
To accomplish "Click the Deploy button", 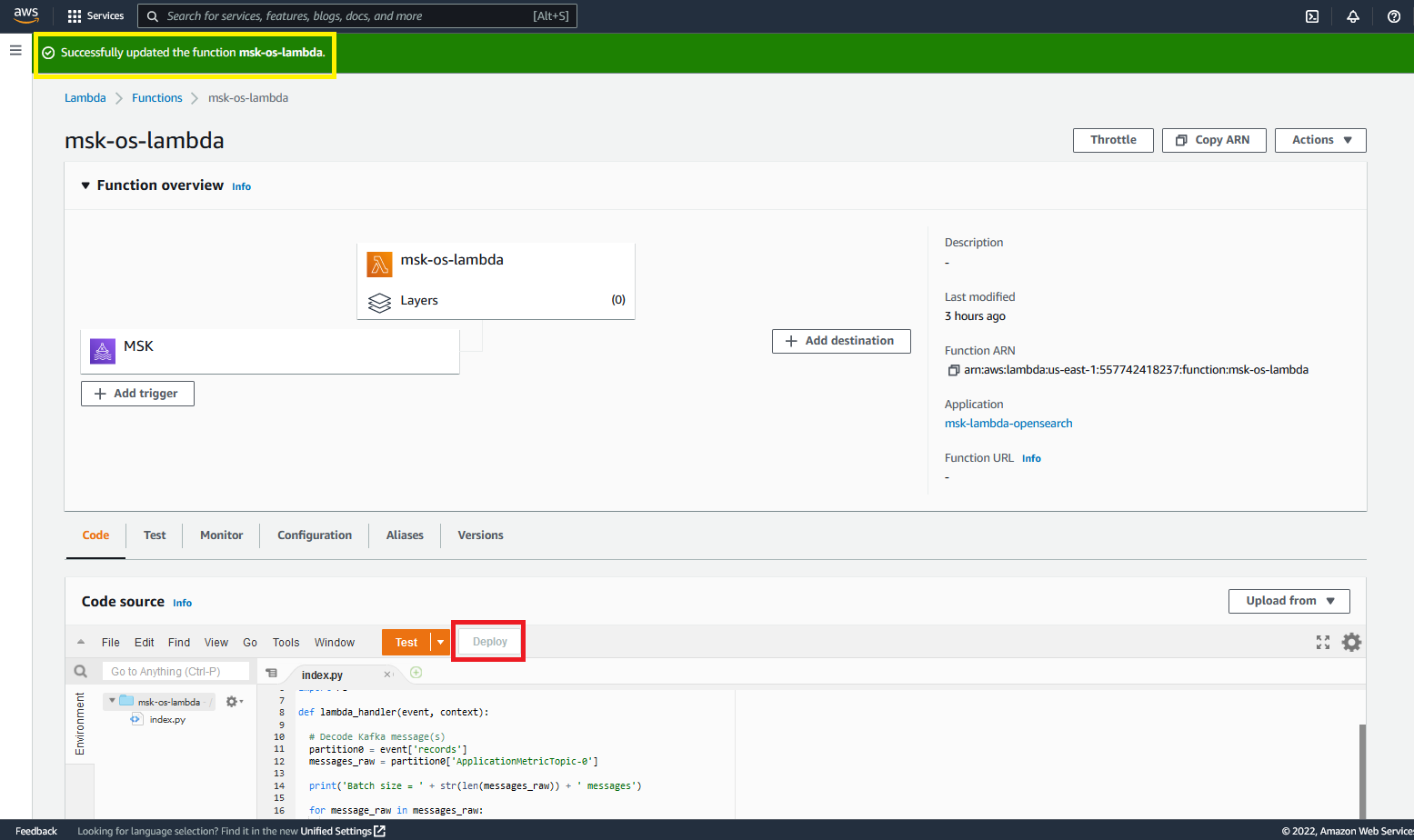I will (489, 642).
